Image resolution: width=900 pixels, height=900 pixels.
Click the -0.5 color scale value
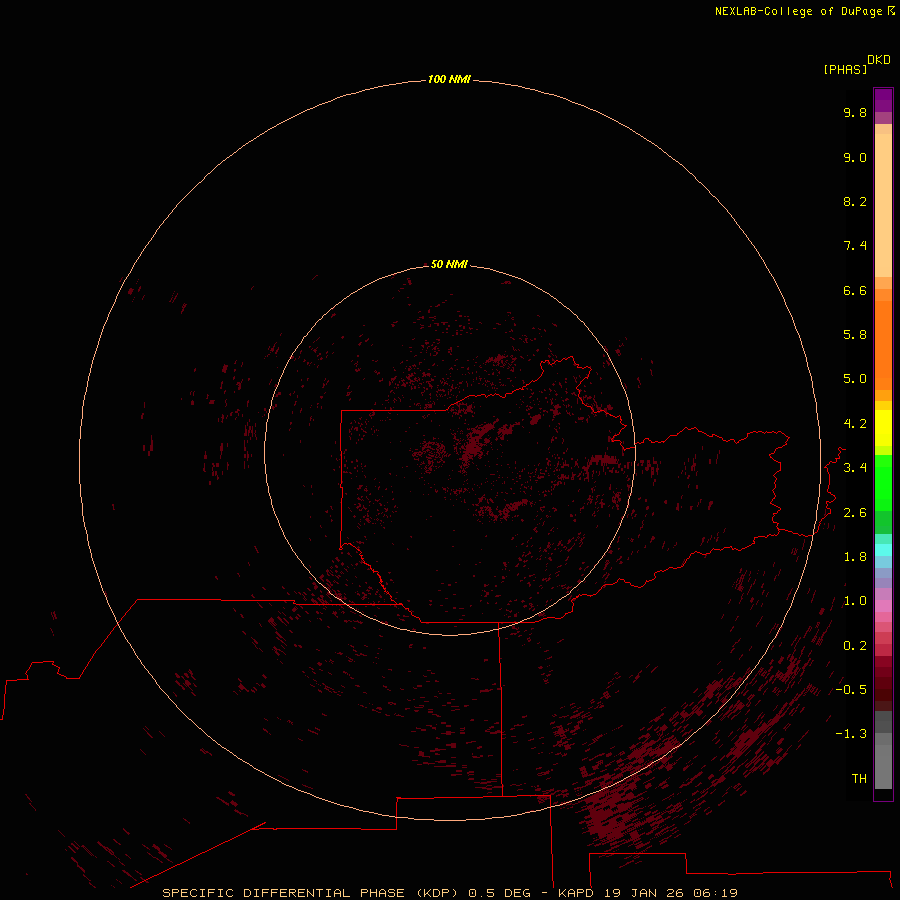pos(851,690)
